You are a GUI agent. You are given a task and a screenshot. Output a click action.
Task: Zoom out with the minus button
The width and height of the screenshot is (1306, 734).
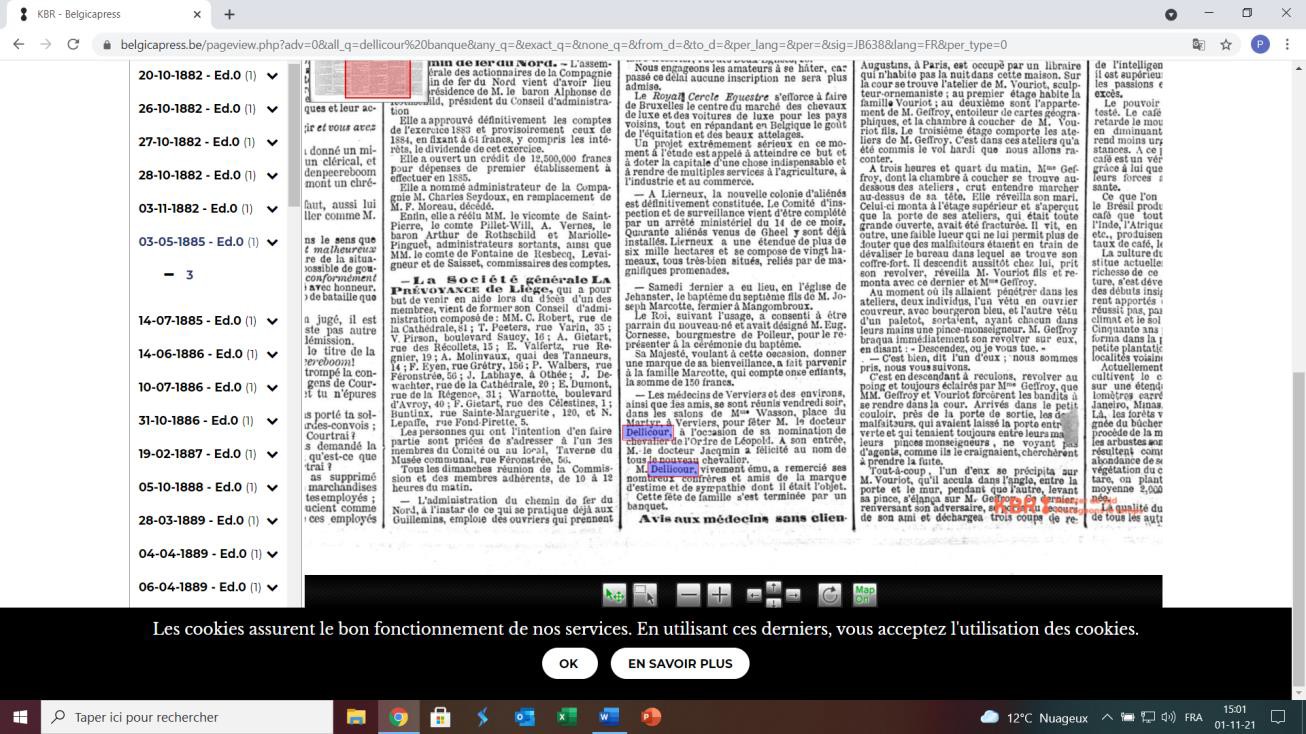(x=689, y=595)
